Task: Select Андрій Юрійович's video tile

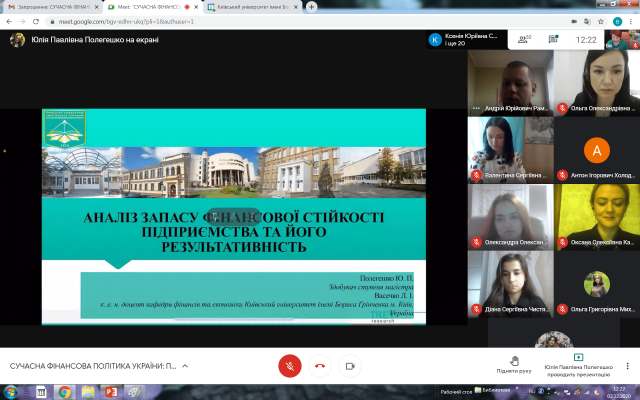Action: coord(510,80)
